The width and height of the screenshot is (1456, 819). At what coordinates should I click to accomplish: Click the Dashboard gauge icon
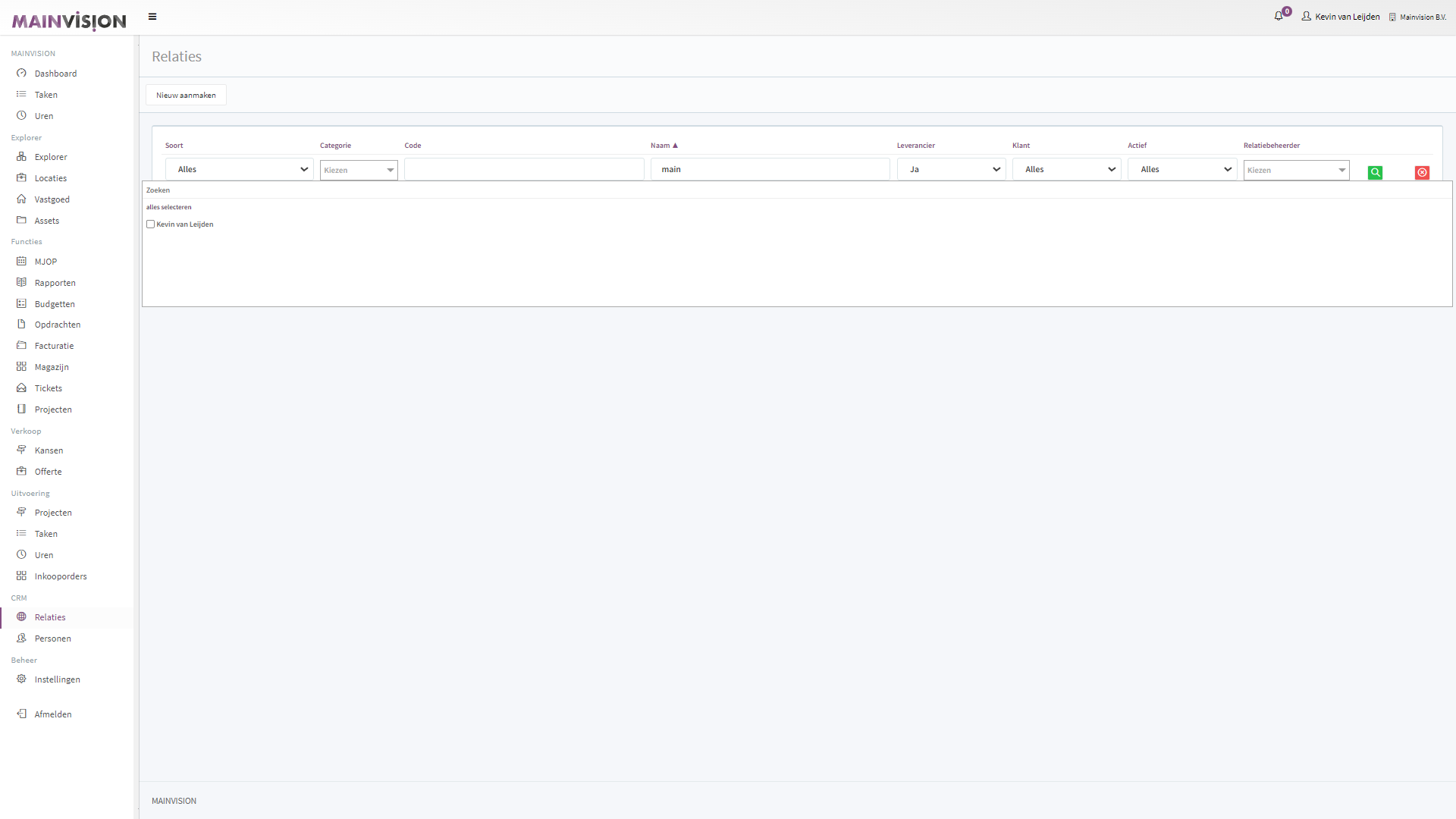21,74
